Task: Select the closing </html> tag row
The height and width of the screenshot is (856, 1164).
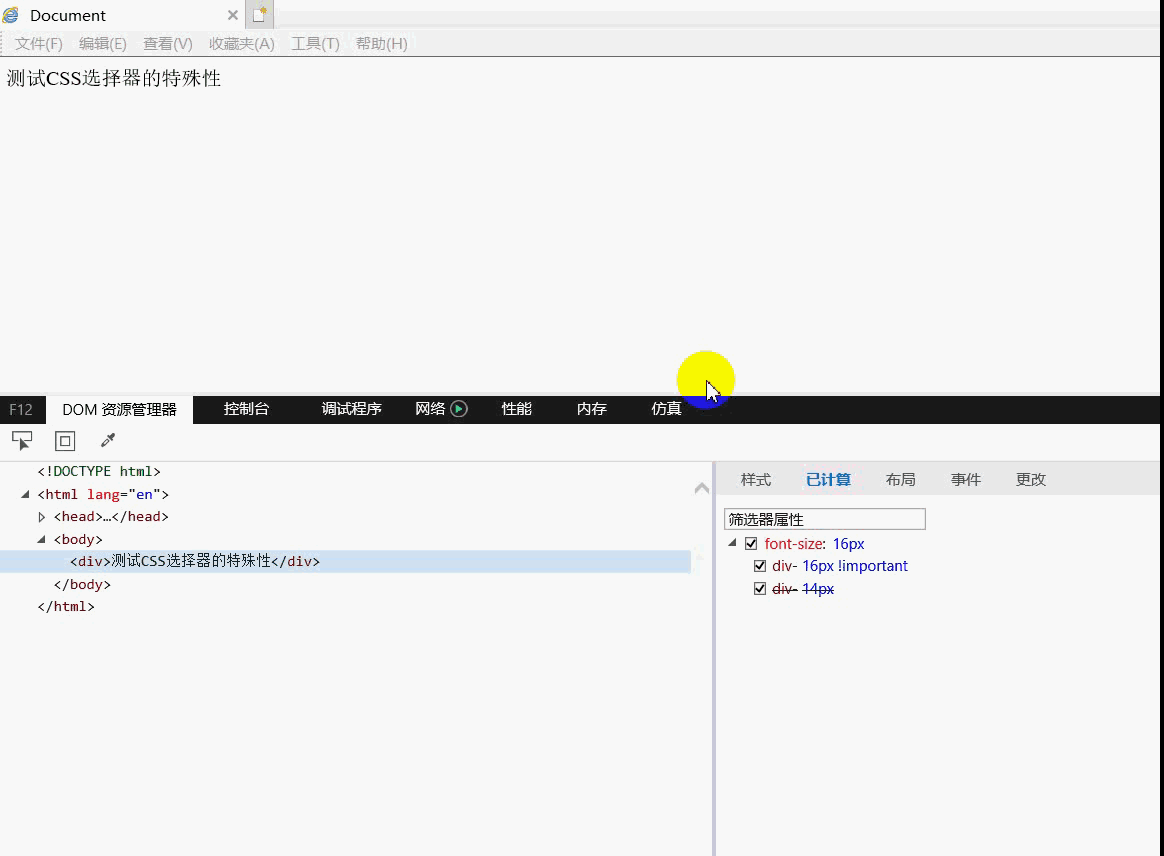Action: pyautogui.click(x=66, y=607)
